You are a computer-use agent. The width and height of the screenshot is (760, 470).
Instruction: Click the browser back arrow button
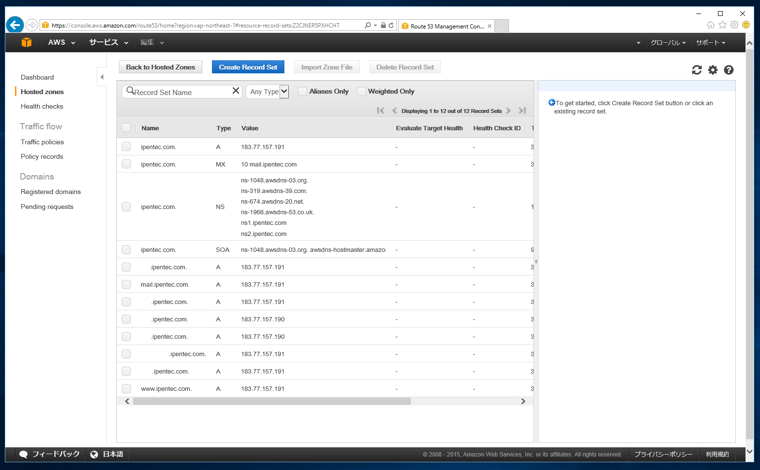coord(15,25)
